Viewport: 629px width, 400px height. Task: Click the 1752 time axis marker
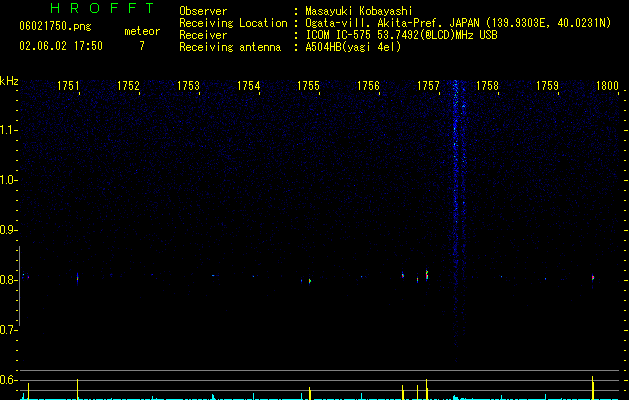click(x=128, y=86)
